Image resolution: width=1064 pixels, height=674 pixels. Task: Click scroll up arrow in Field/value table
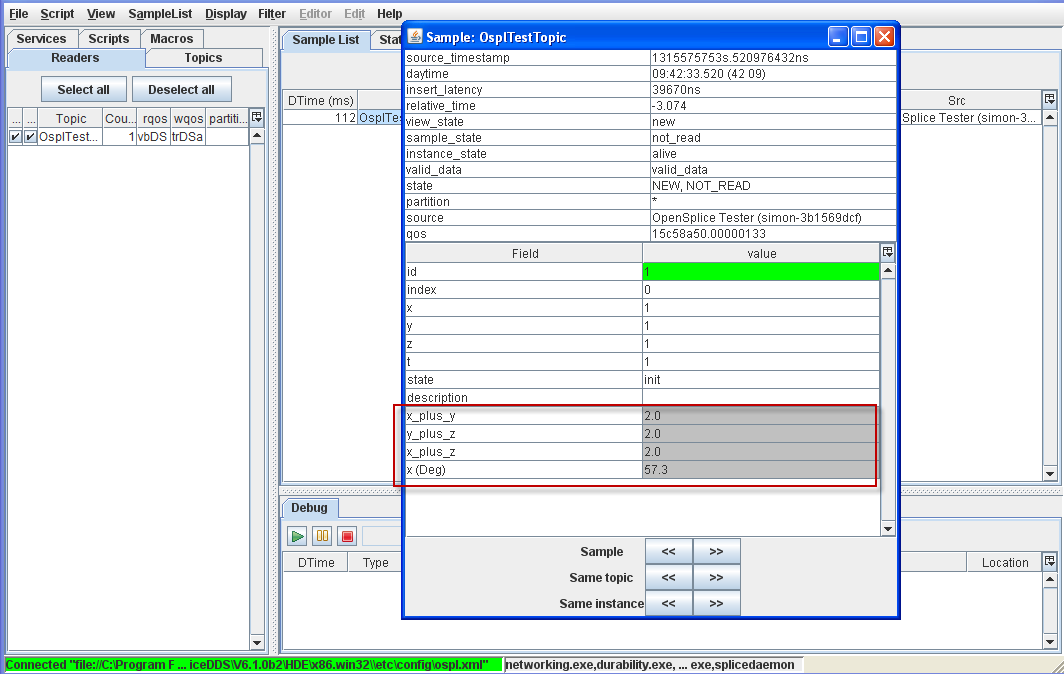pos(888,270)
